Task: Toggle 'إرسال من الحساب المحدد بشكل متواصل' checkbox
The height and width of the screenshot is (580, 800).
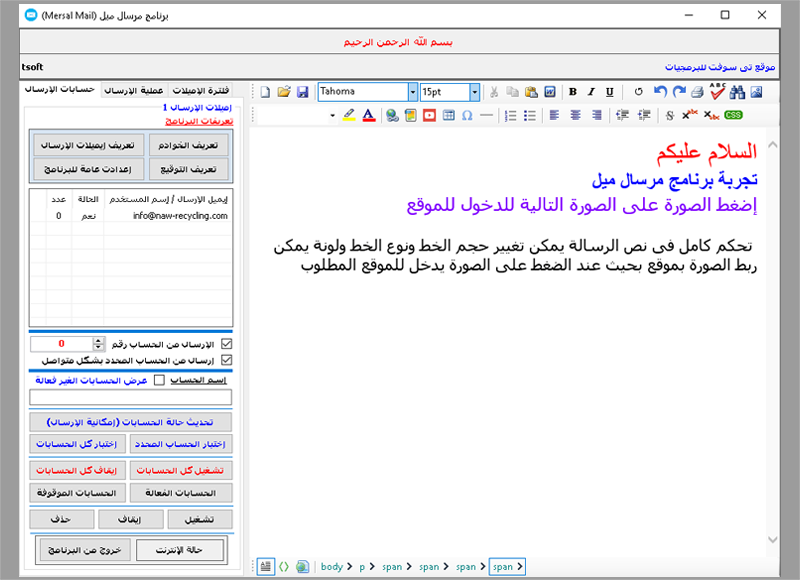Action: (x=227, y=361)
